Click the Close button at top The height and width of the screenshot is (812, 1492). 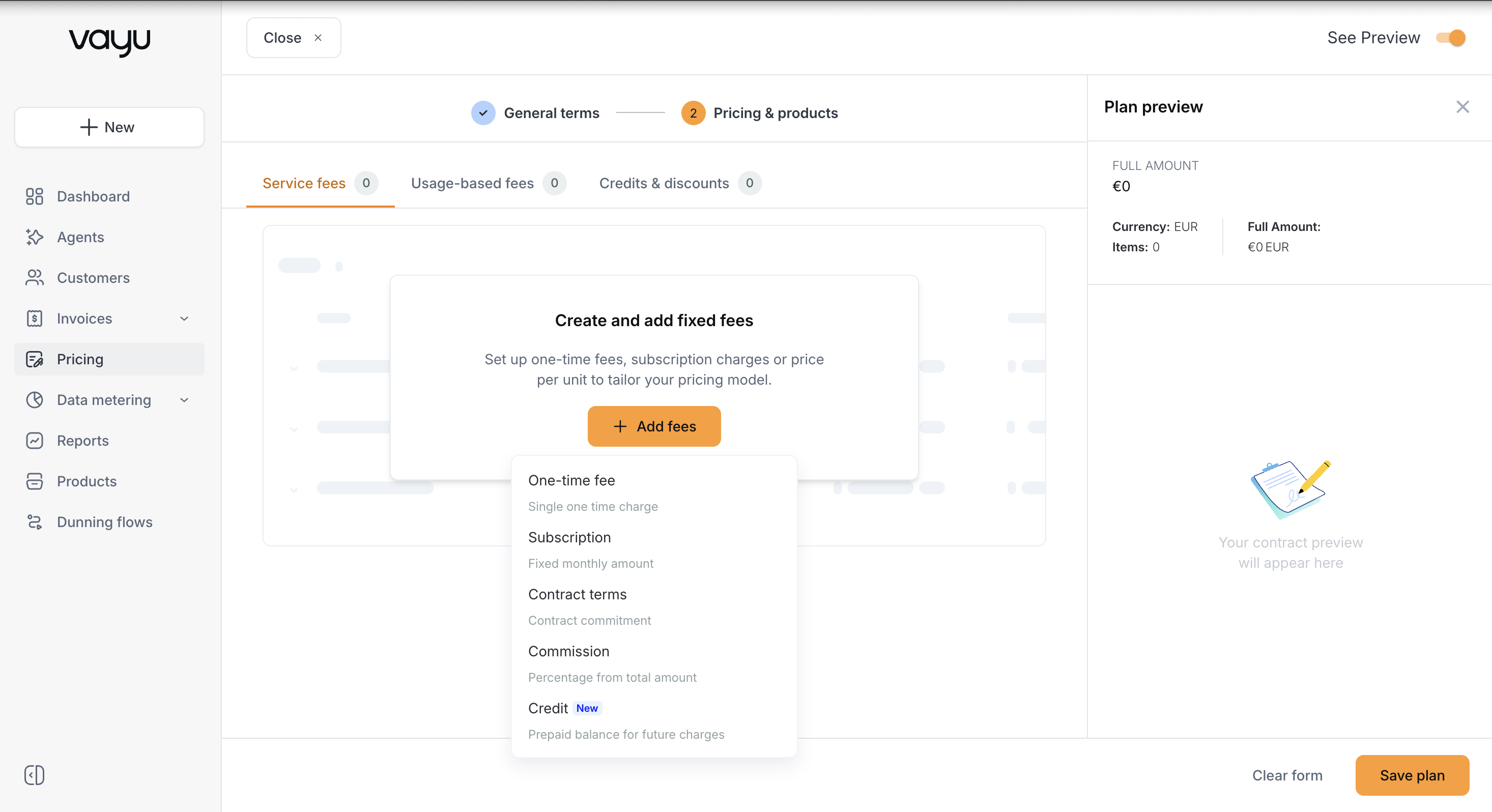click(x=294, y=38)
